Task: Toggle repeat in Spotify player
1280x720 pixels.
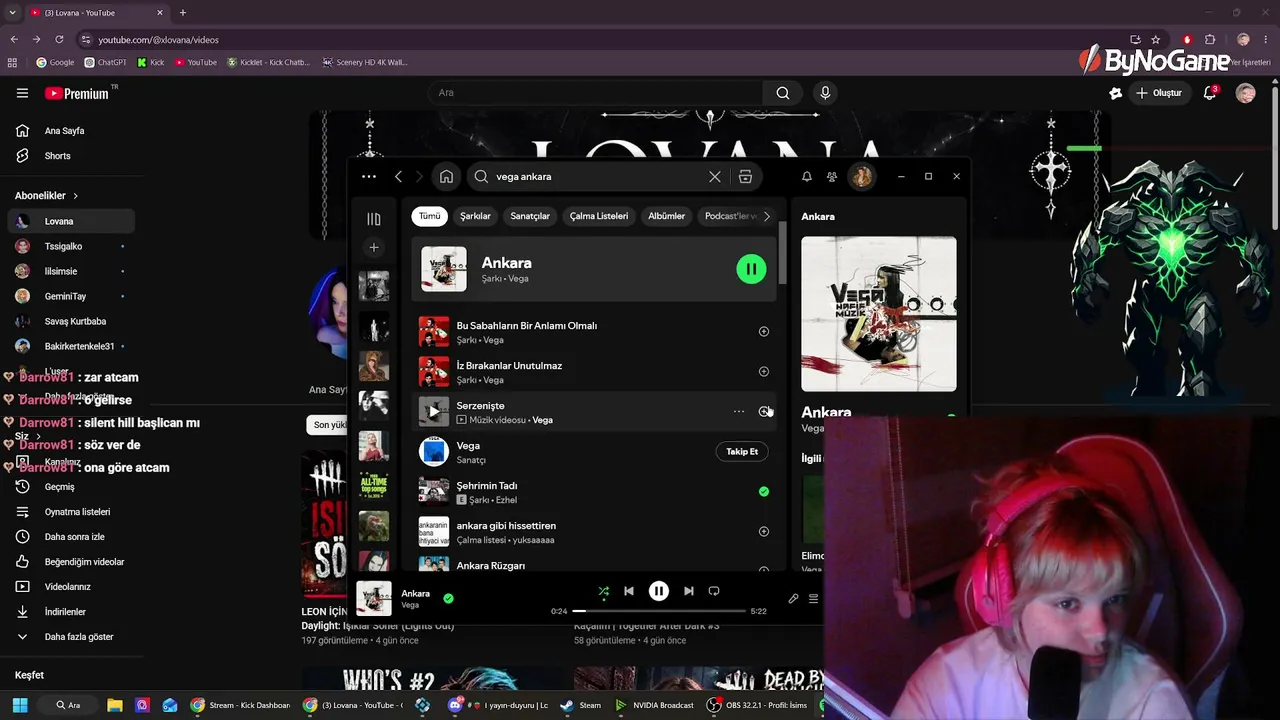Action: pyautogui.click(x=714, y=591)
